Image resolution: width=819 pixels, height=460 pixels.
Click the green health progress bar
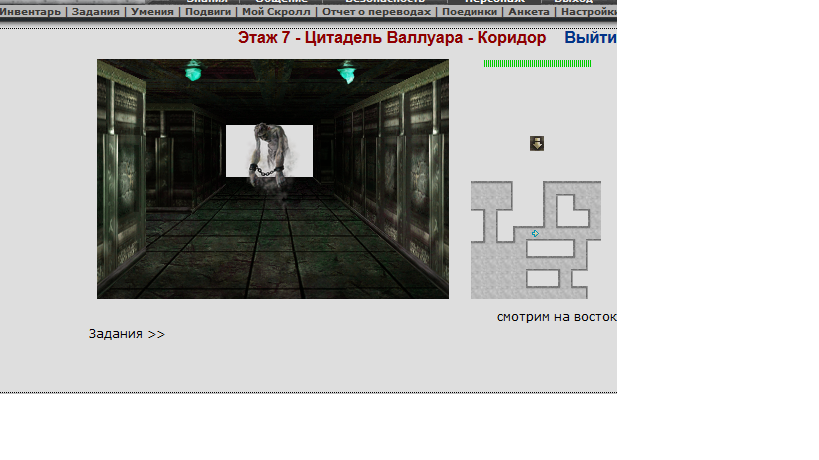pyautogui.click(x=537, y=64)
